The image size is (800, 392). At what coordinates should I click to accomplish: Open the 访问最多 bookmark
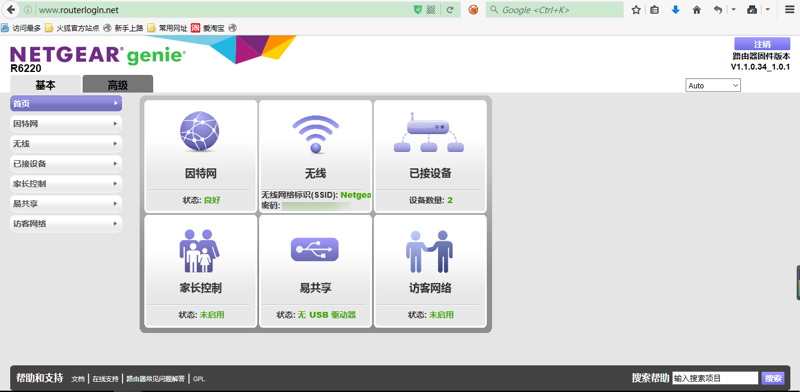21,28
